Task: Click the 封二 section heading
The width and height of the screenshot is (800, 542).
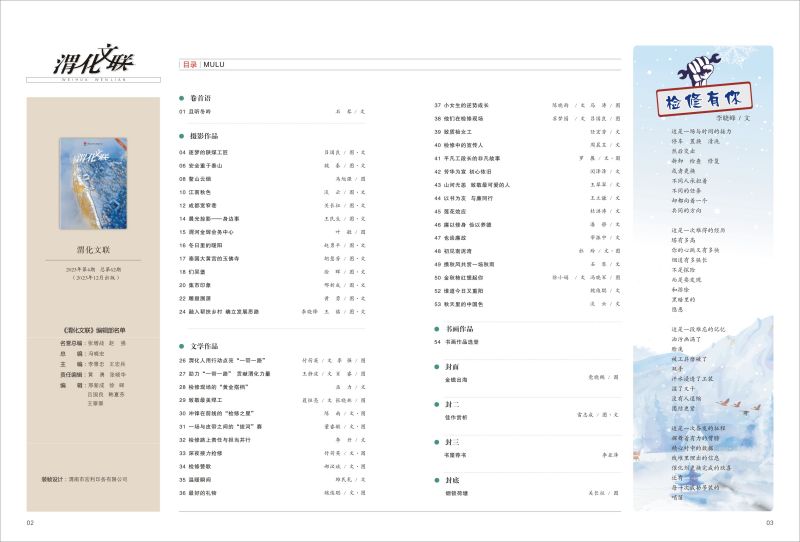Action: pos(452,403)
